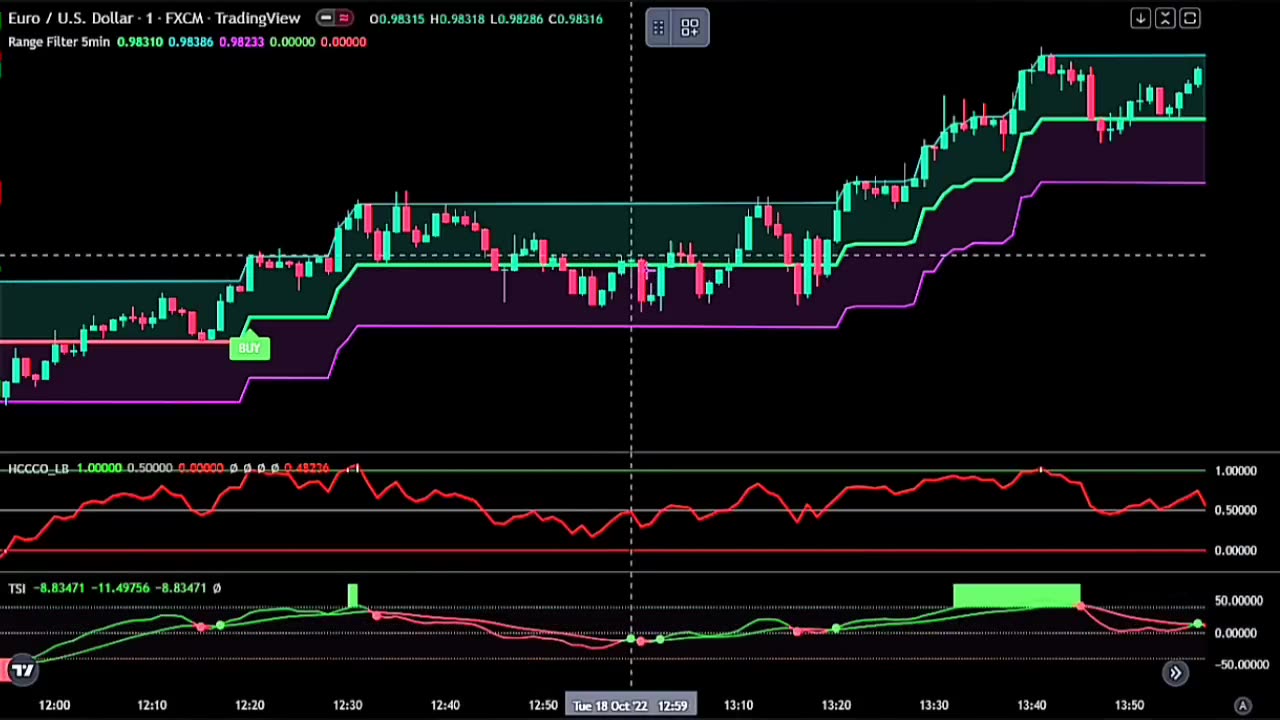
Task: Move pane down using the down-arrow icon
Action: pyautogui.click(x=1140, y=18)
